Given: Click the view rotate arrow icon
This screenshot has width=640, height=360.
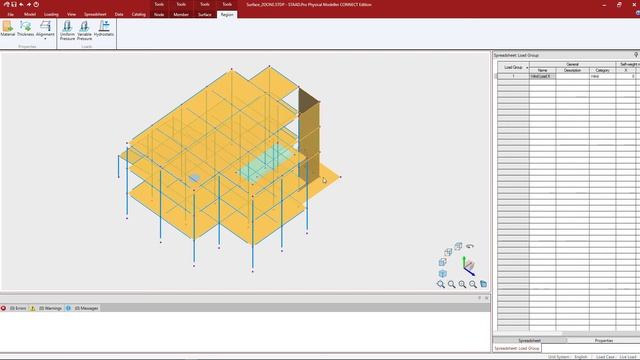Looking at the screenshot, I should tap(470, 246).
